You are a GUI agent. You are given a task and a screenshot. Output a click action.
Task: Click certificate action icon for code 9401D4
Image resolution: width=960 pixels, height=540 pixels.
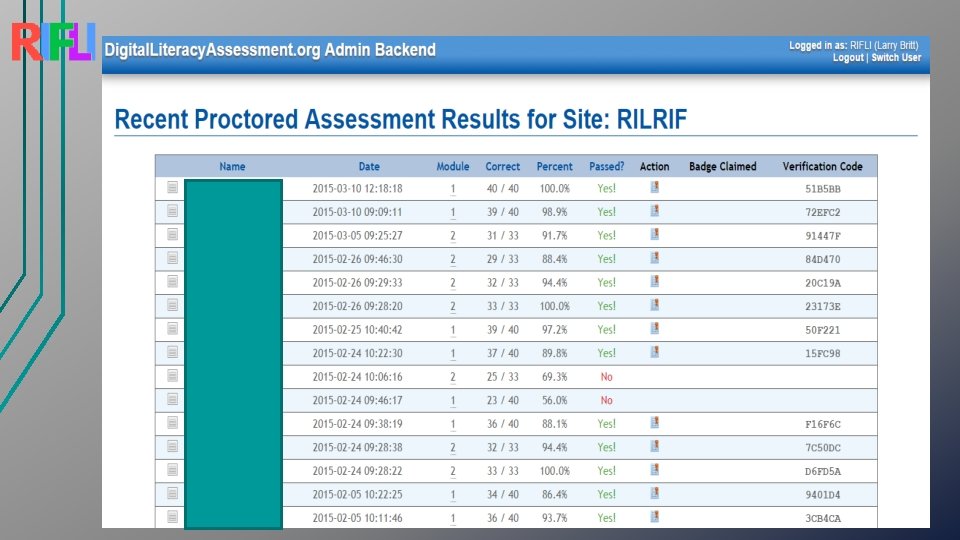coord(654,493)
